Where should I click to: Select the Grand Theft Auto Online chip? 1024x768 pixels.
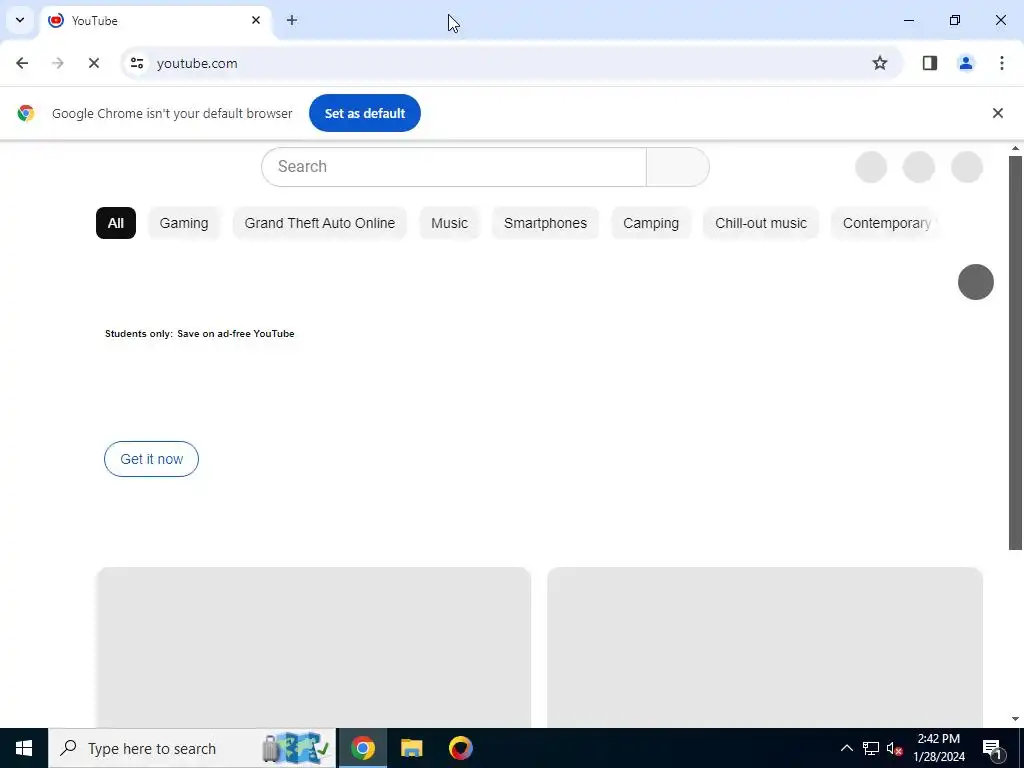coord(319,223)
